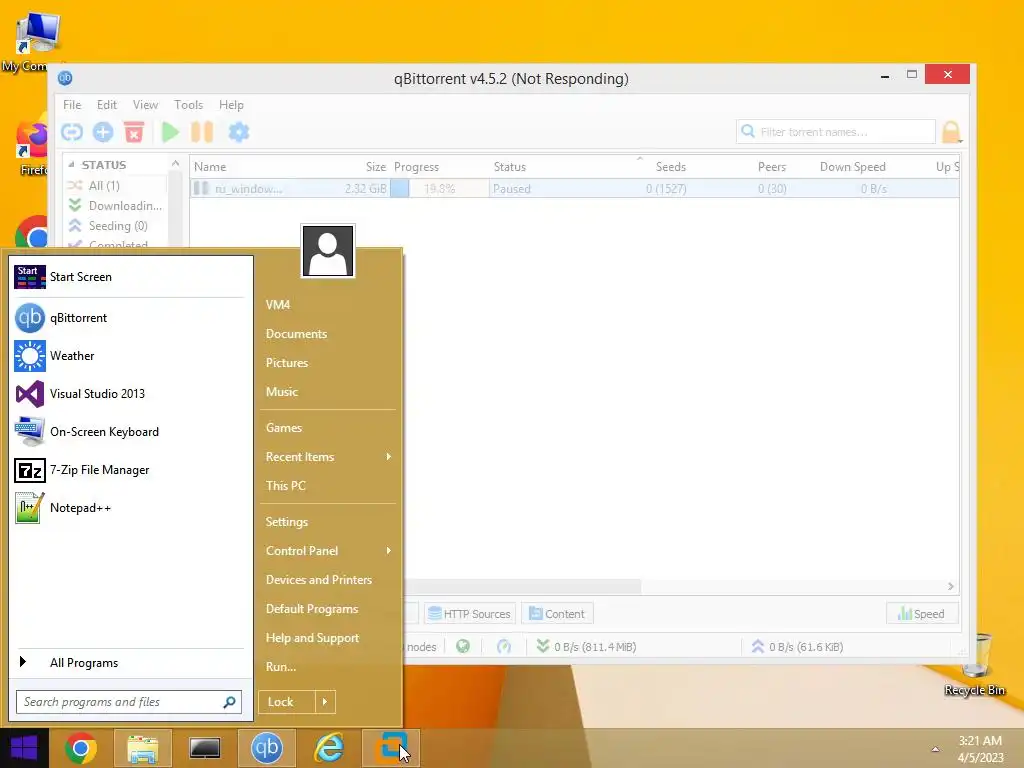Open Internet Explorer from taskbar
The width and height of the screenshot is (1024, 768).
[x=328, y=748]
